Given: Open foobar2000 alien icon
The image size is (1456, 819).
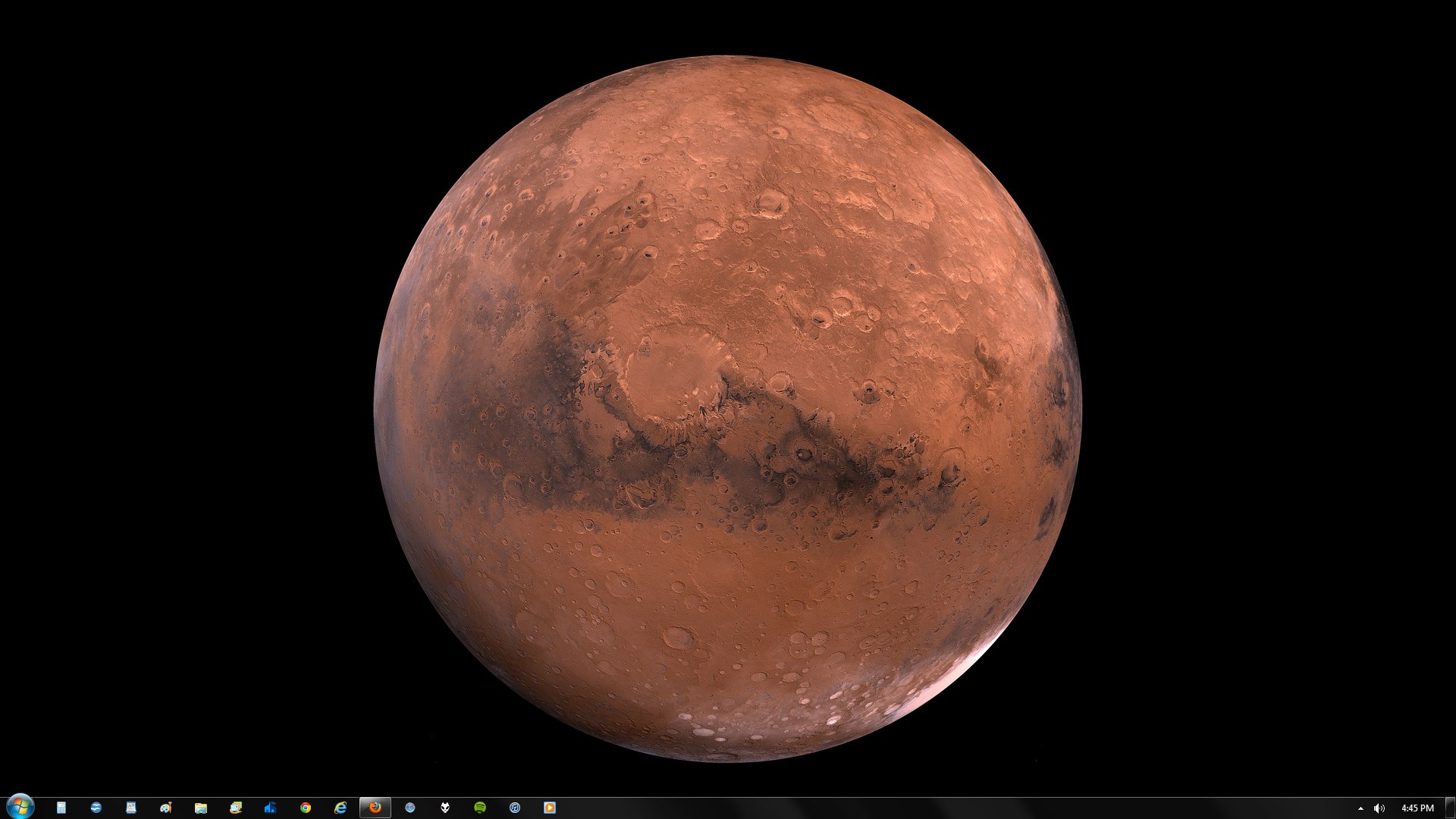Looking at the screenshot, I should click(445, 808).
